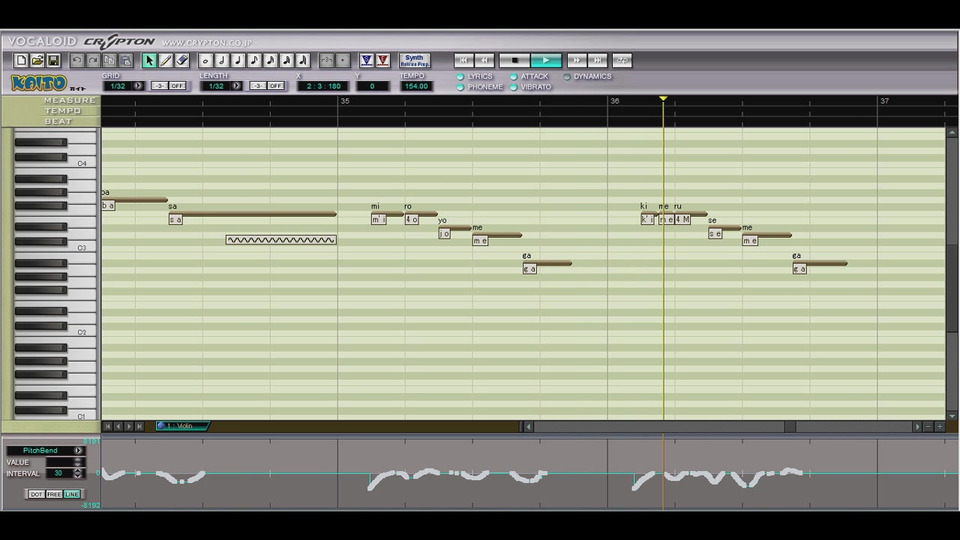The width and height of the screenshot is (960, 540).
Task: Select the eraser tool
Action: 182,60
